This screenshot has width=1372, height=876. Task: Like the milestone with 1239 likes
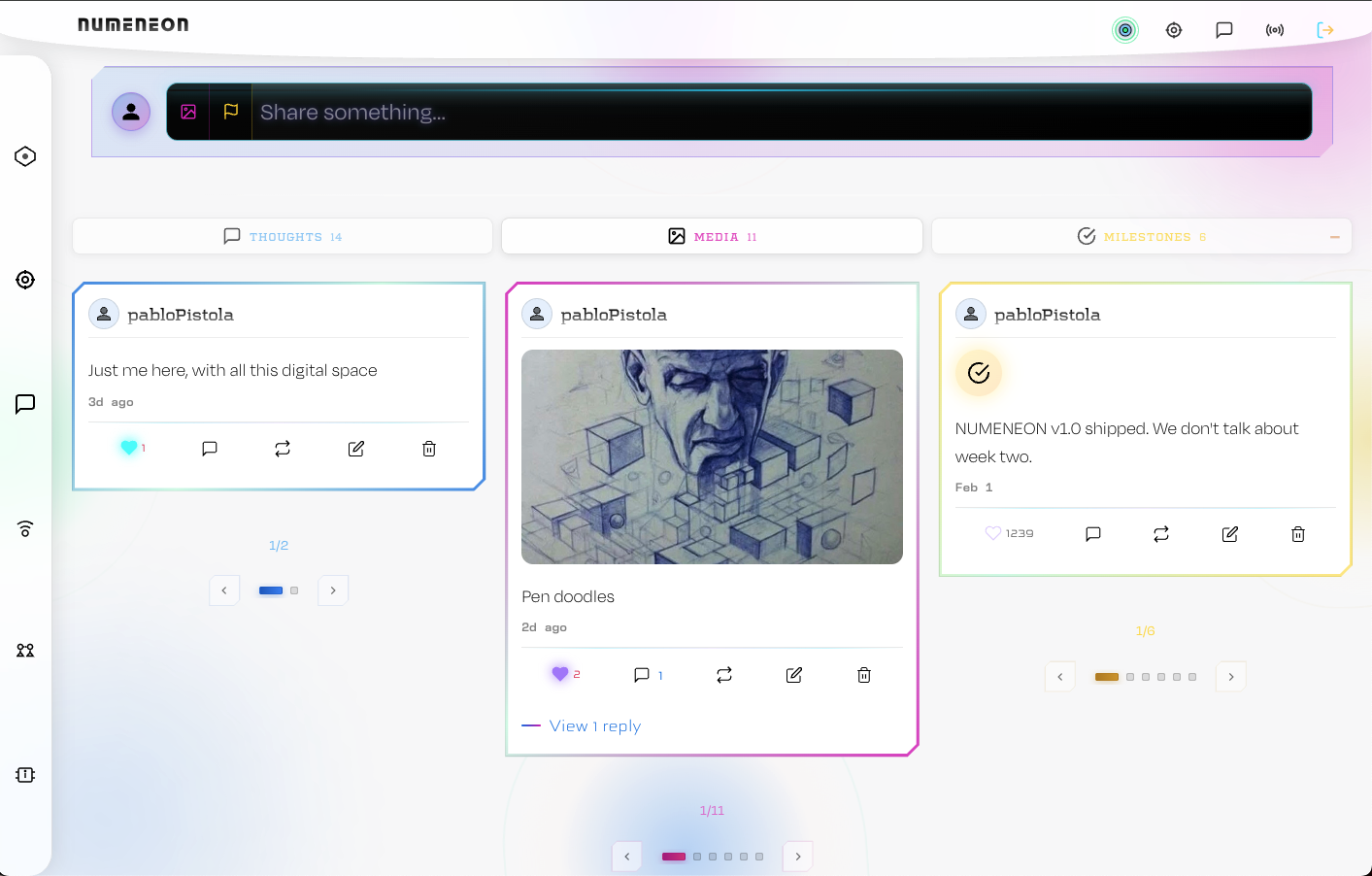[x=992, y=533]
